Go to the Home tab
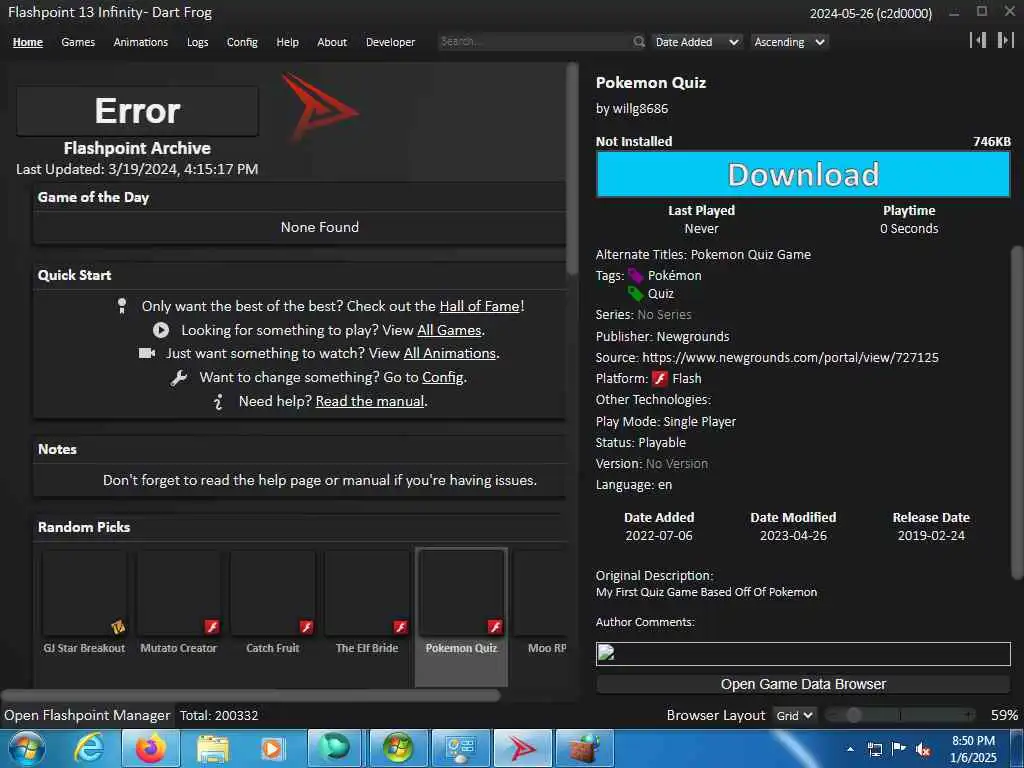Viewport: 1024px width, 768px height. point(27,42)
